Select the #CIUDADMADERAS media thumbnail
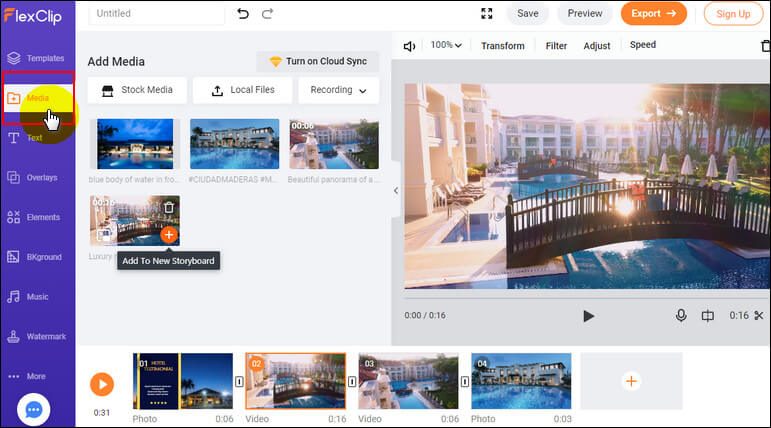 [x=235, y=144]
